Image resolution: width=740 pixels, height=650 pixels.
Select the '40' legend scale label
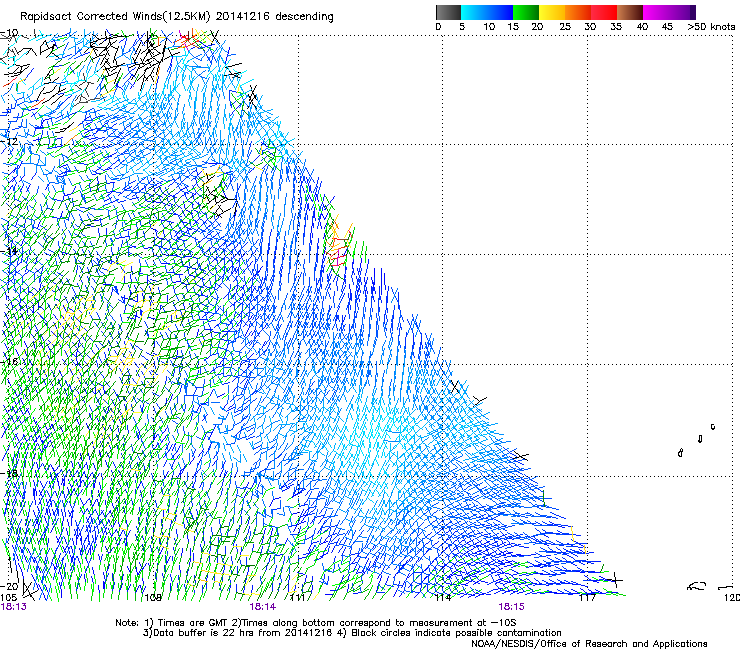(642, 27)
